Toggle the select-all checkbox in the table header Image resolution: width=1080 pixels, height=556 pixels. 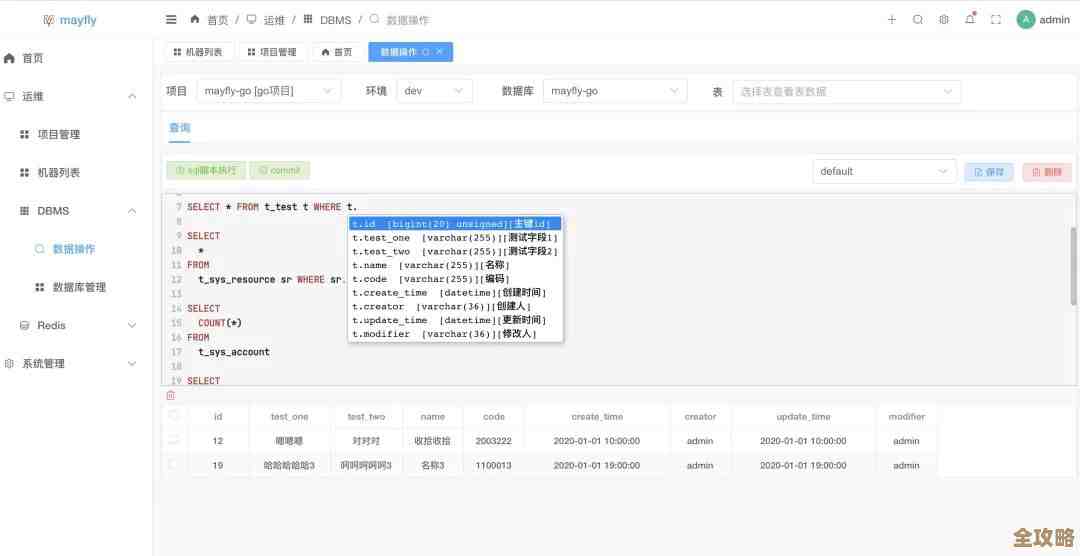(x=174, y=415)
